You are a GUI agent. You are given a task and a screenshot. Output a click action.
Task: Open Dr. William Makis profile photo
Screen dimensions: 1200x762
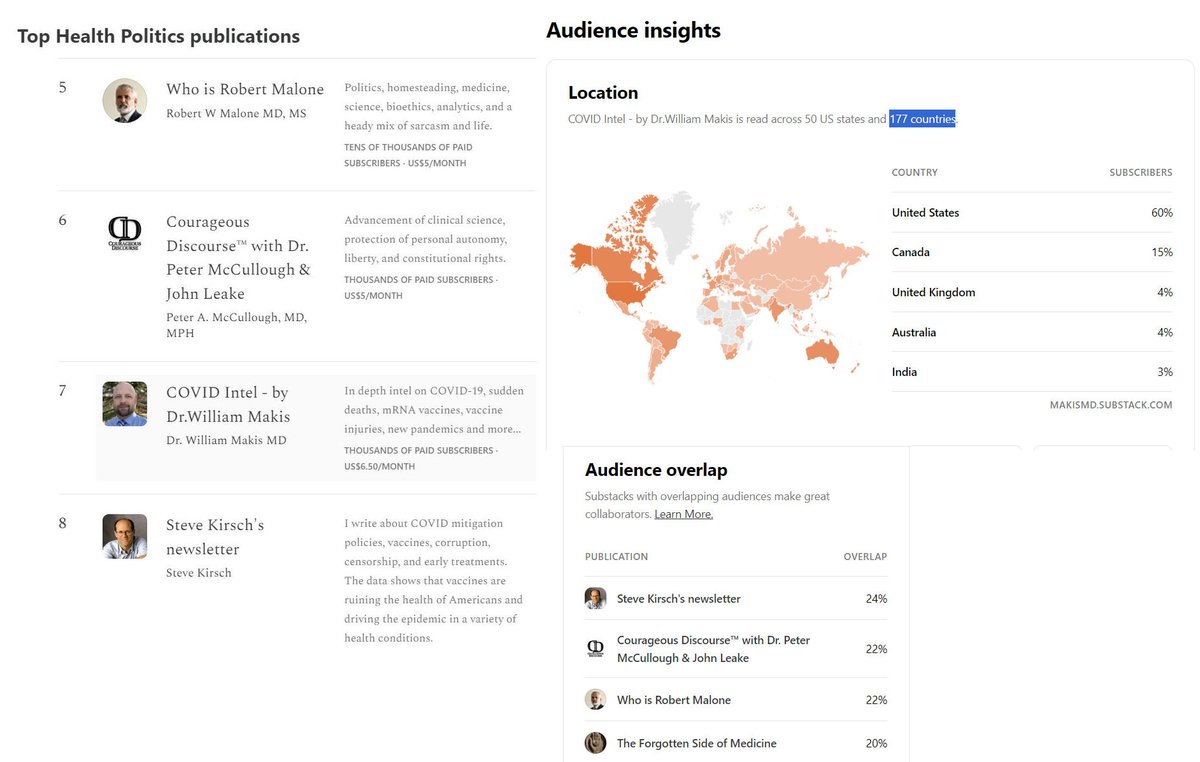(125, 404)
